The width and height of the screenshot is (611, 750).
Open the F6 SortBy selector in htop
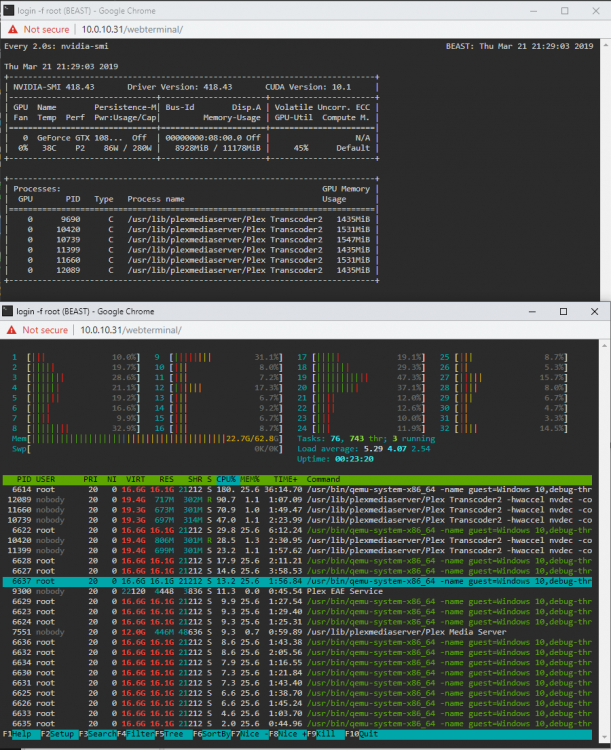tap(212, 734)
